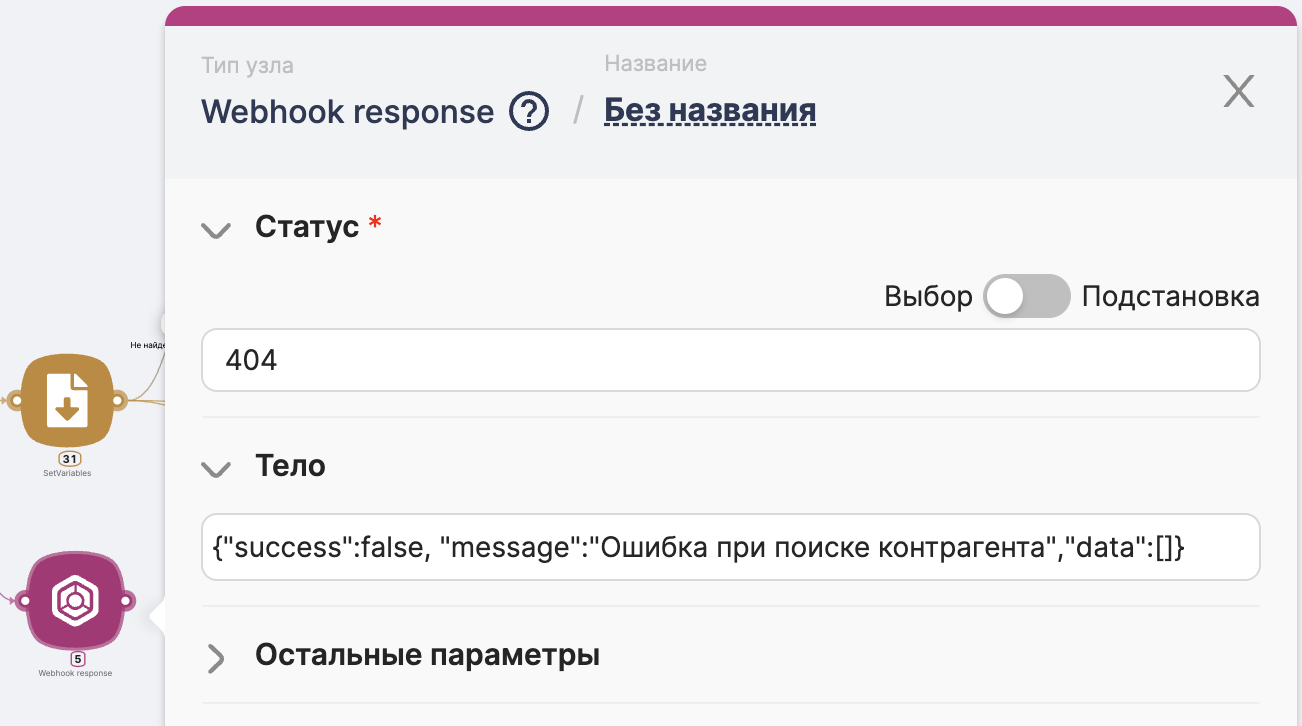This screenshot has width=1302, height=726.
Task: Close the node settings panel
Action: (1239, 92)
